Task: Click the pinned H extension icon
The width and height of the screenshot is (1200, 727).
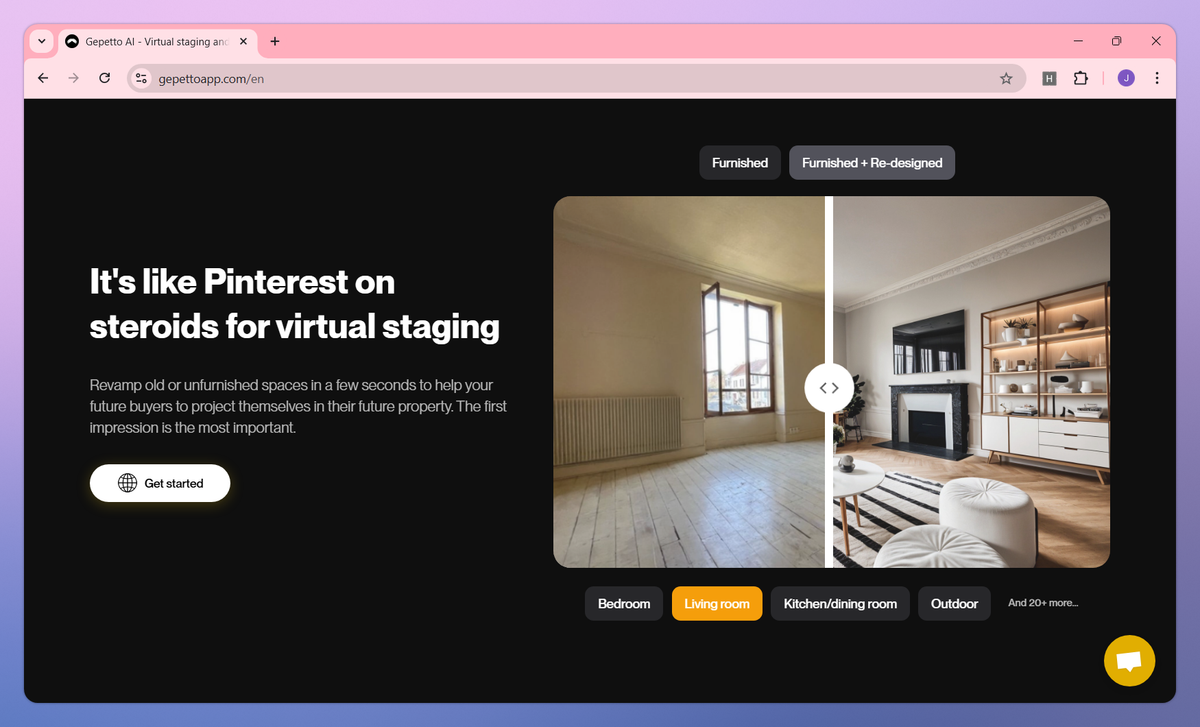Action: pyautogui.click(x=1049, y=77)
